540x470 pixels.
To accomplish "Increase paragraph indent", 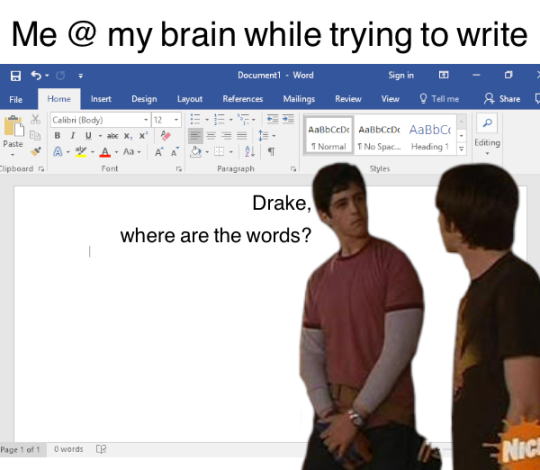I will click(288, 119).
